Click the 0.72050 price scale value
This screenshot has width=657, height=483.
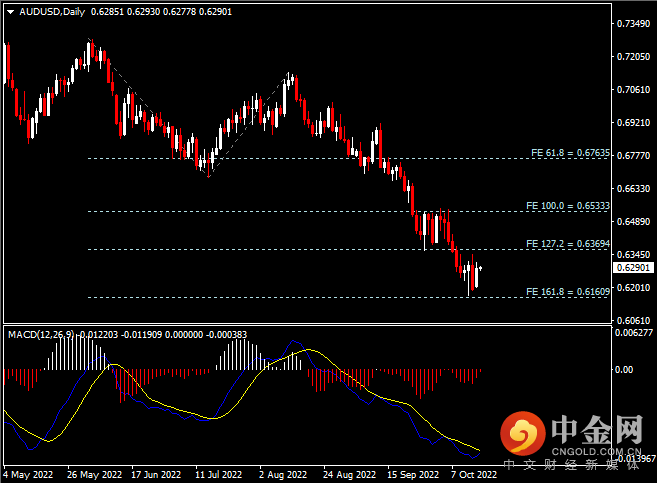633,57
